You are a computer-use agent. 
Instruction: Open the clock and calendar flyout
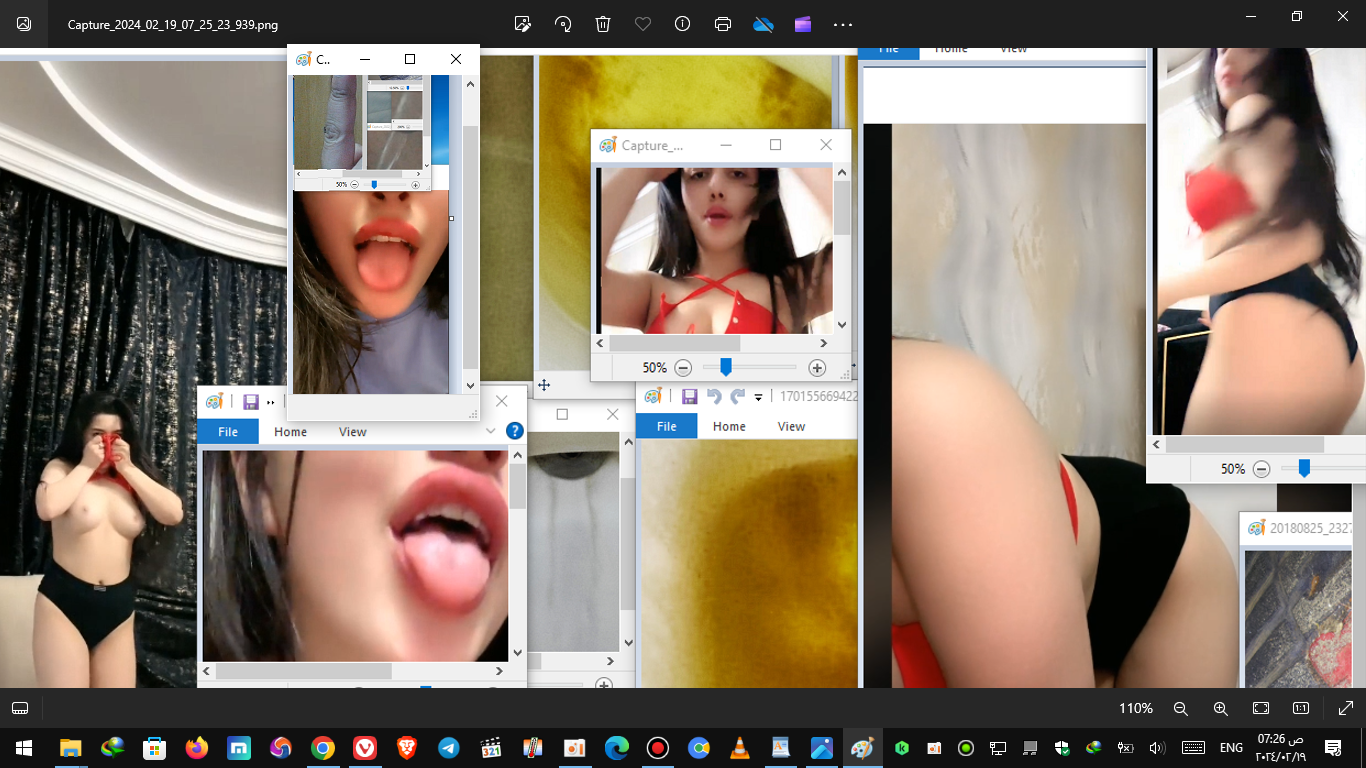[1280, 747]
